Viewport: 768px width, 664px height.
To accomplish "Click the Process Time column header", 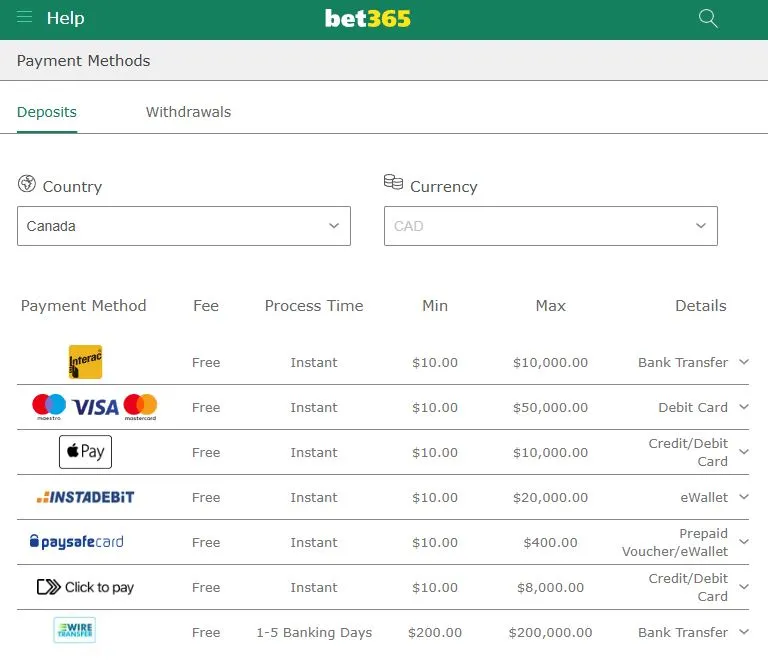I will pyautogui.click(x=314, y=306).
